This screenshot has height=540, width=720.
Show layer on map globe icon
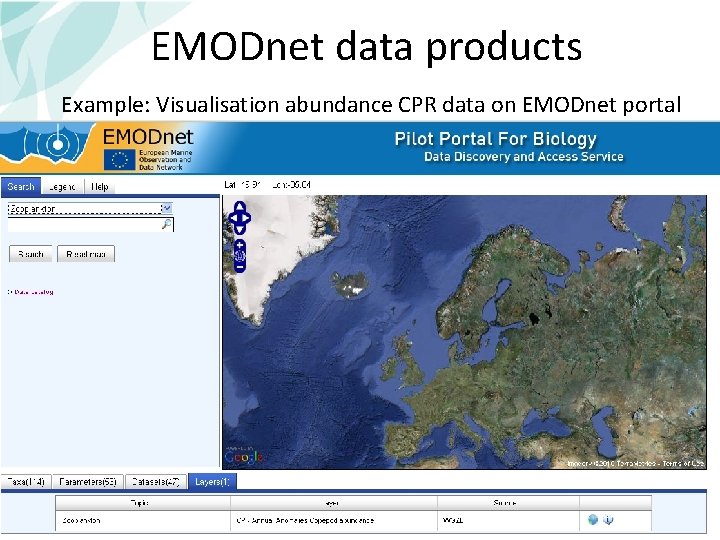click(x=593, y=520)
